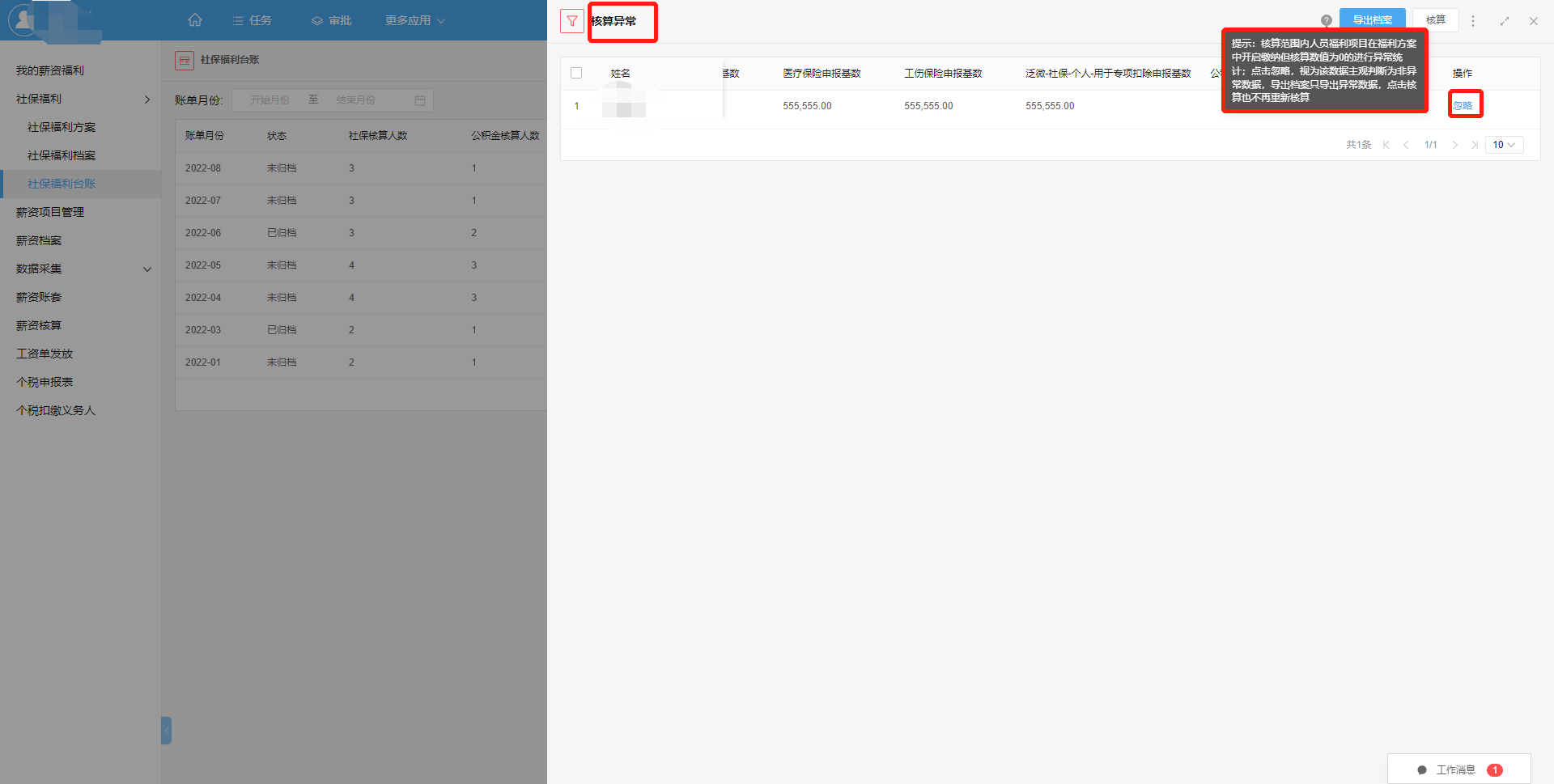The height and width of the screenshot is (784, 1554).
Task: Click the 结束月份 input field
Action: pyautogui.click(x=356, y=100)
